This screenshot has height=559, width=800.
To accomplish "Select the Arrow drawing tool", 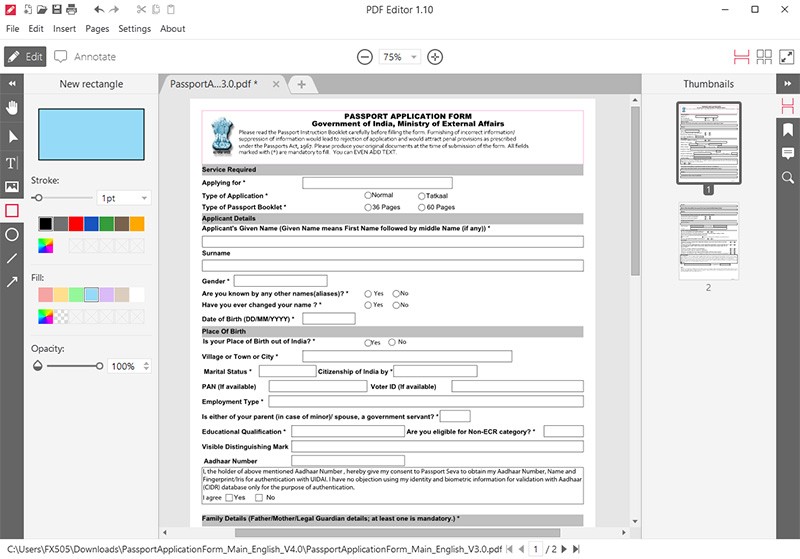I will [x=12, y=282].
